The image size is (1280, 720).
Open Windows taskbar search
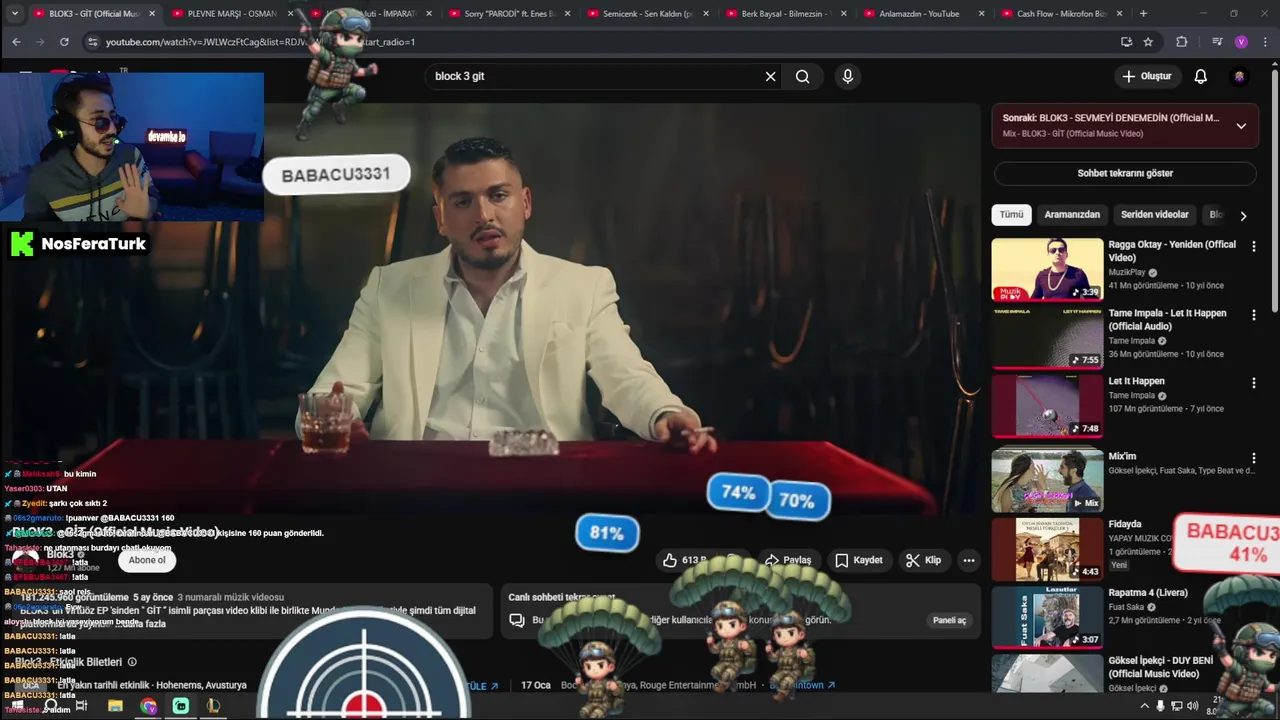point(49,706)
